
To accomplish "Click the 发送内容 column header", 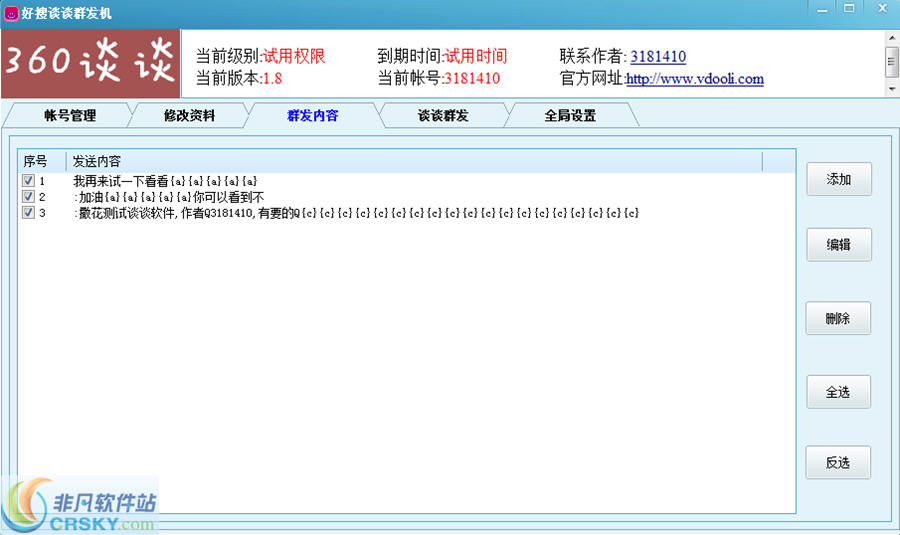I will click(x=414, y=161).
